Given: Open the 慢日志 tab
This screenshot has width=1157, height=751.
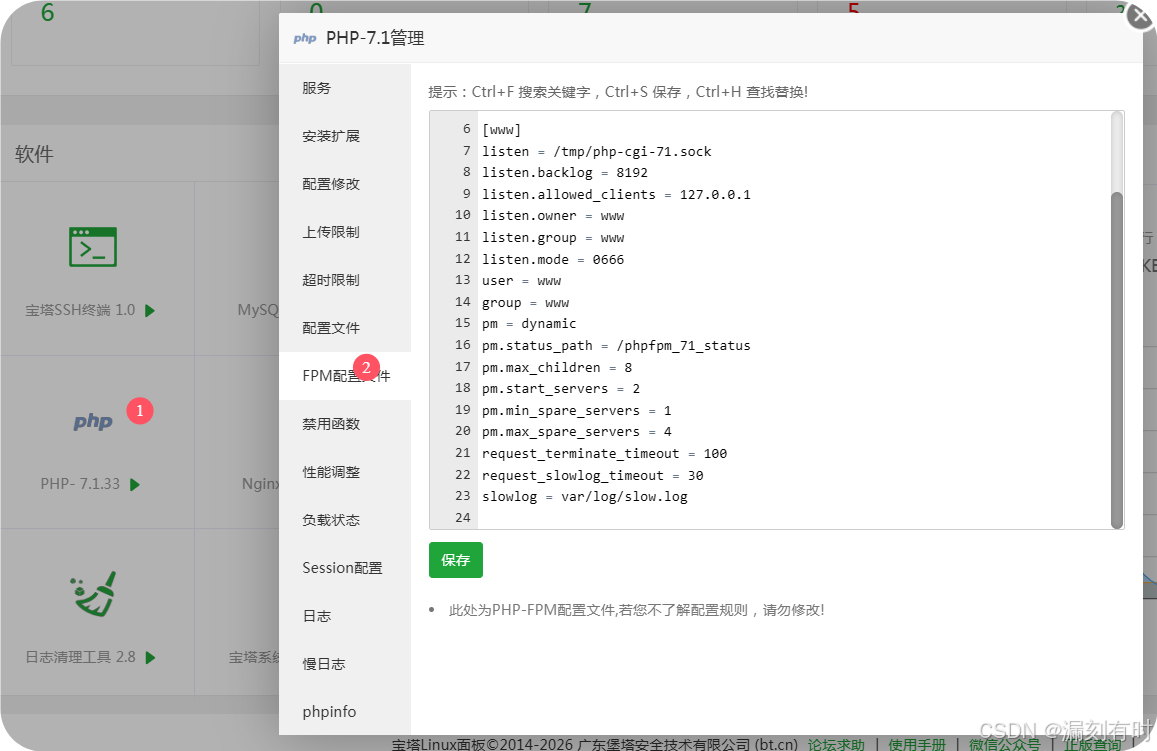Looking at the screenshot, I should (345, 663).
